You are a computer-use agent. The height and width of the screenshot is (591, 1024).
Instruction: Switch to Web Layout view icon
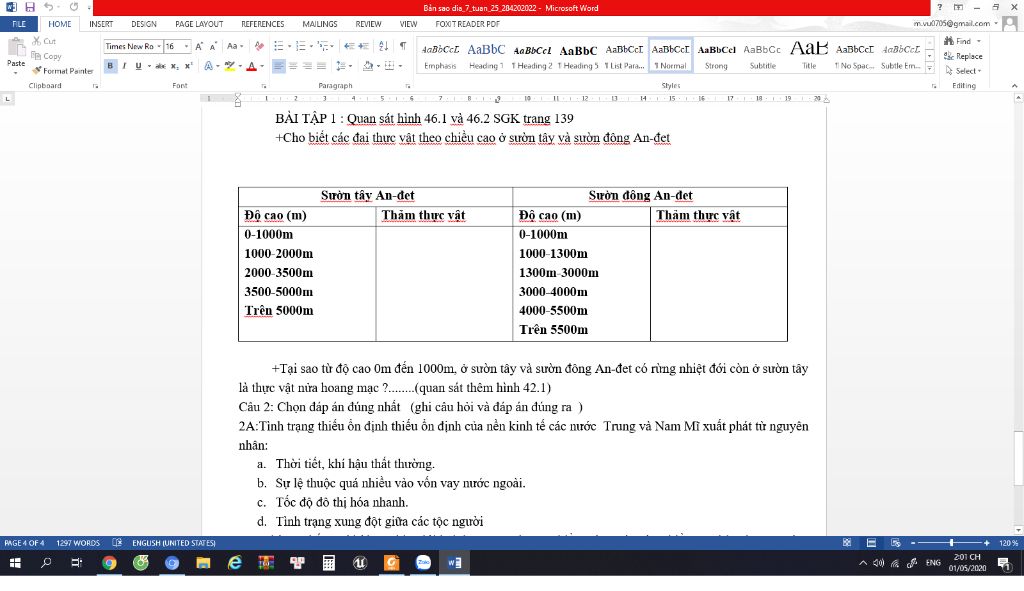click(895, 543)
